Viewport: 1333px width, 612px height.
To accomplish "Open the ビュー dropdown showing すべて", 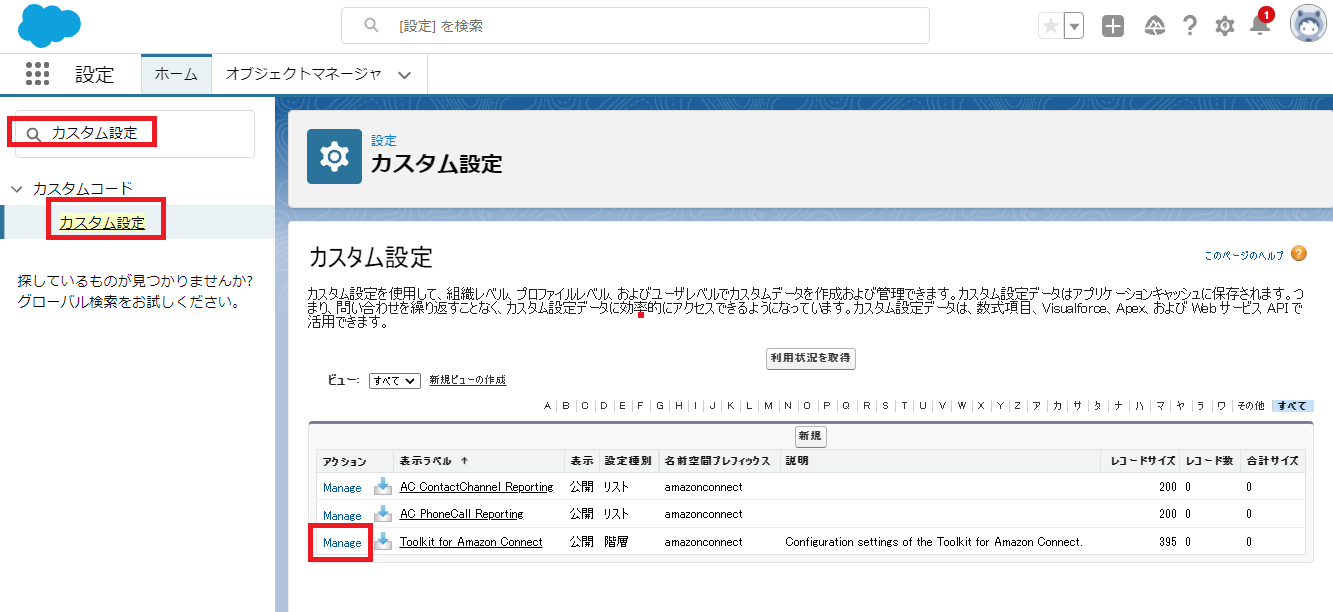I will pyautogui.click(x=394, y=381).
